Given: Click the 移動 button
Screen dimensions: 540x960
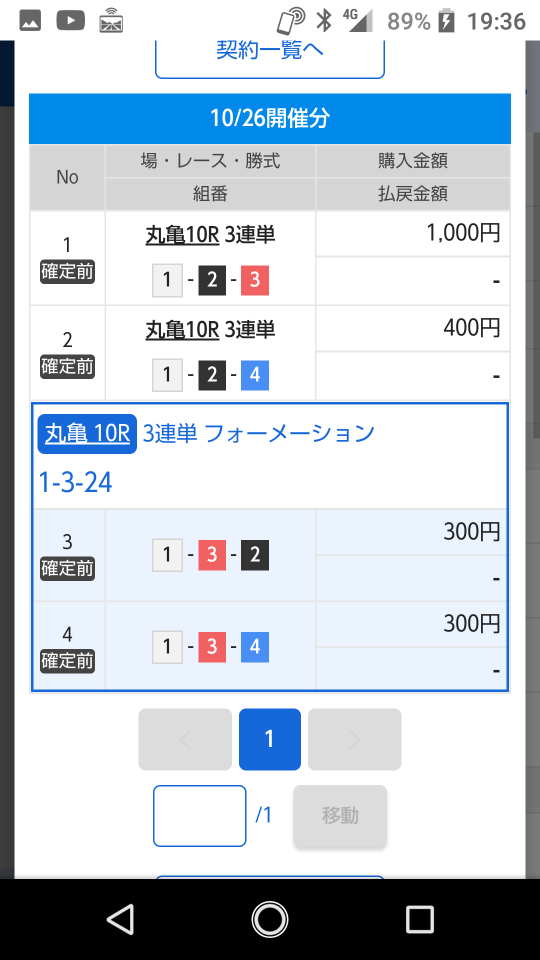Looking at the screenshot, I should point(340,816).
